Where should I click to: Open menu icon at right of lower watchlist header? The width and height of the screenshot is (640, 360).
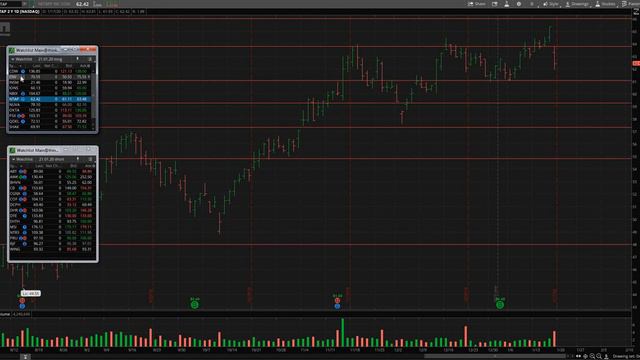pos(91,159)
